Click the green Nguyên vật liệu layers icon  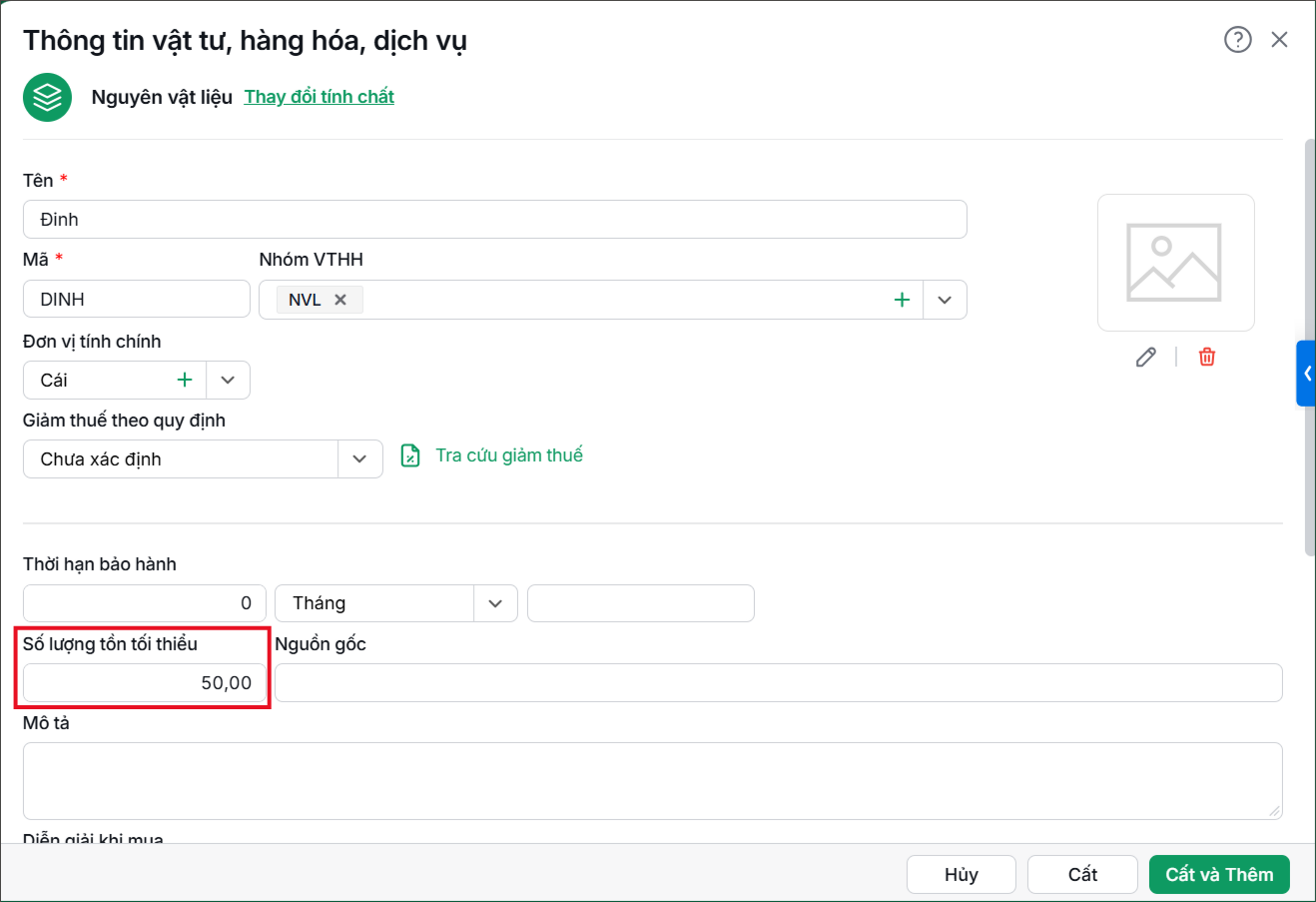tap(48, 97)
